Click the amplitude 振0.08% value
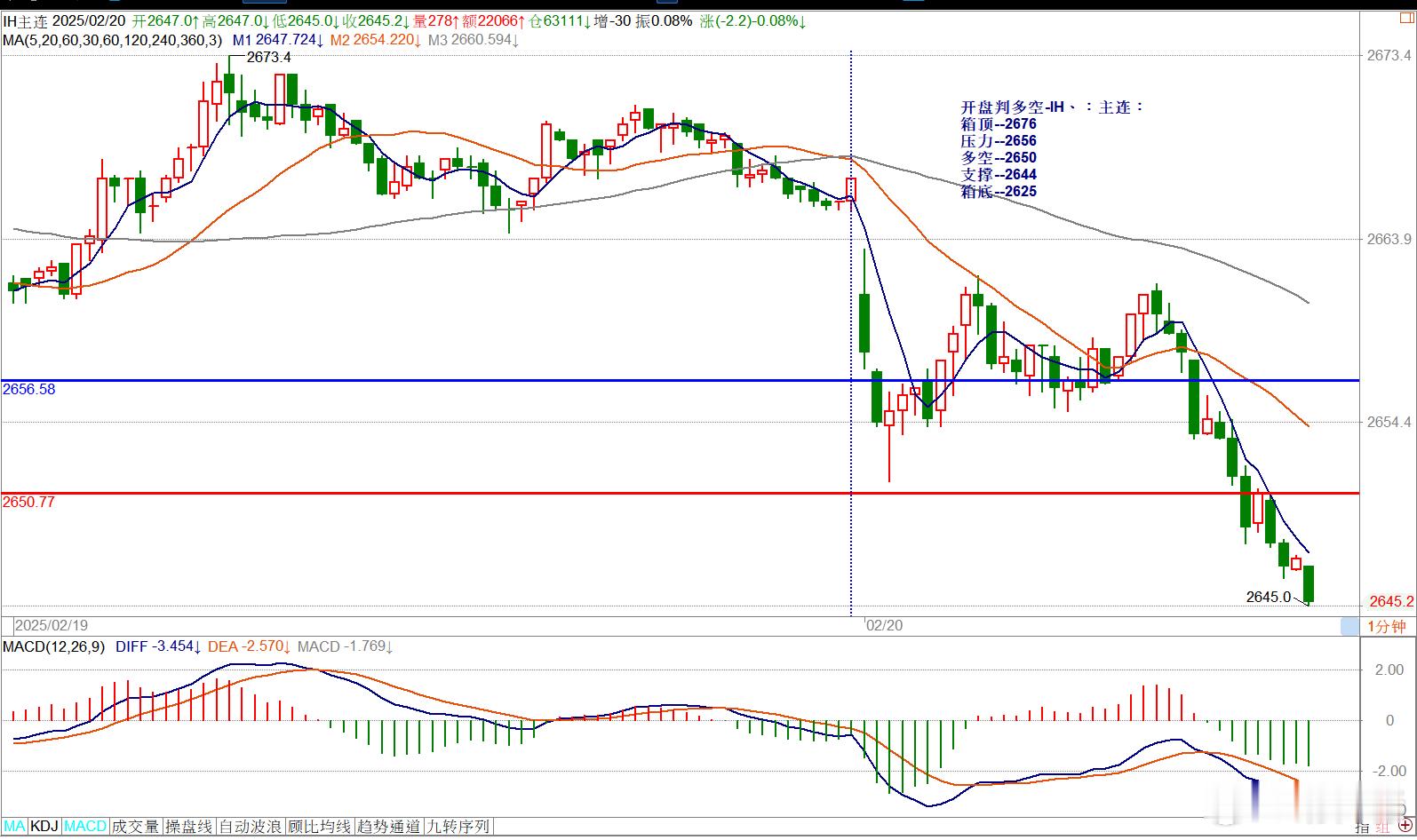This screenshot has height=840, width=1417. point(664,21)
